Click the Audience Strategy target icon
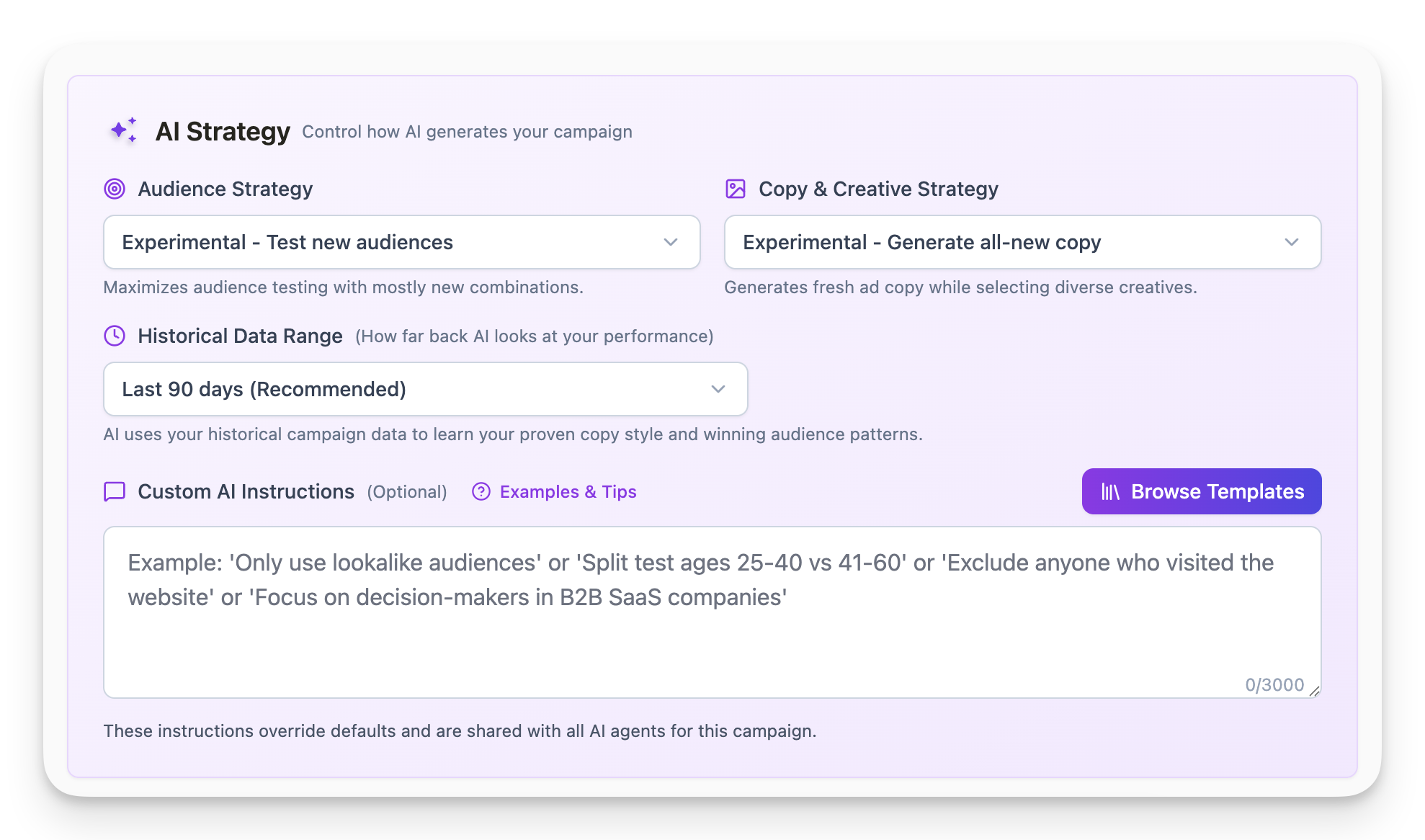The image size is (1425, 840). click(x=115, y=189)
